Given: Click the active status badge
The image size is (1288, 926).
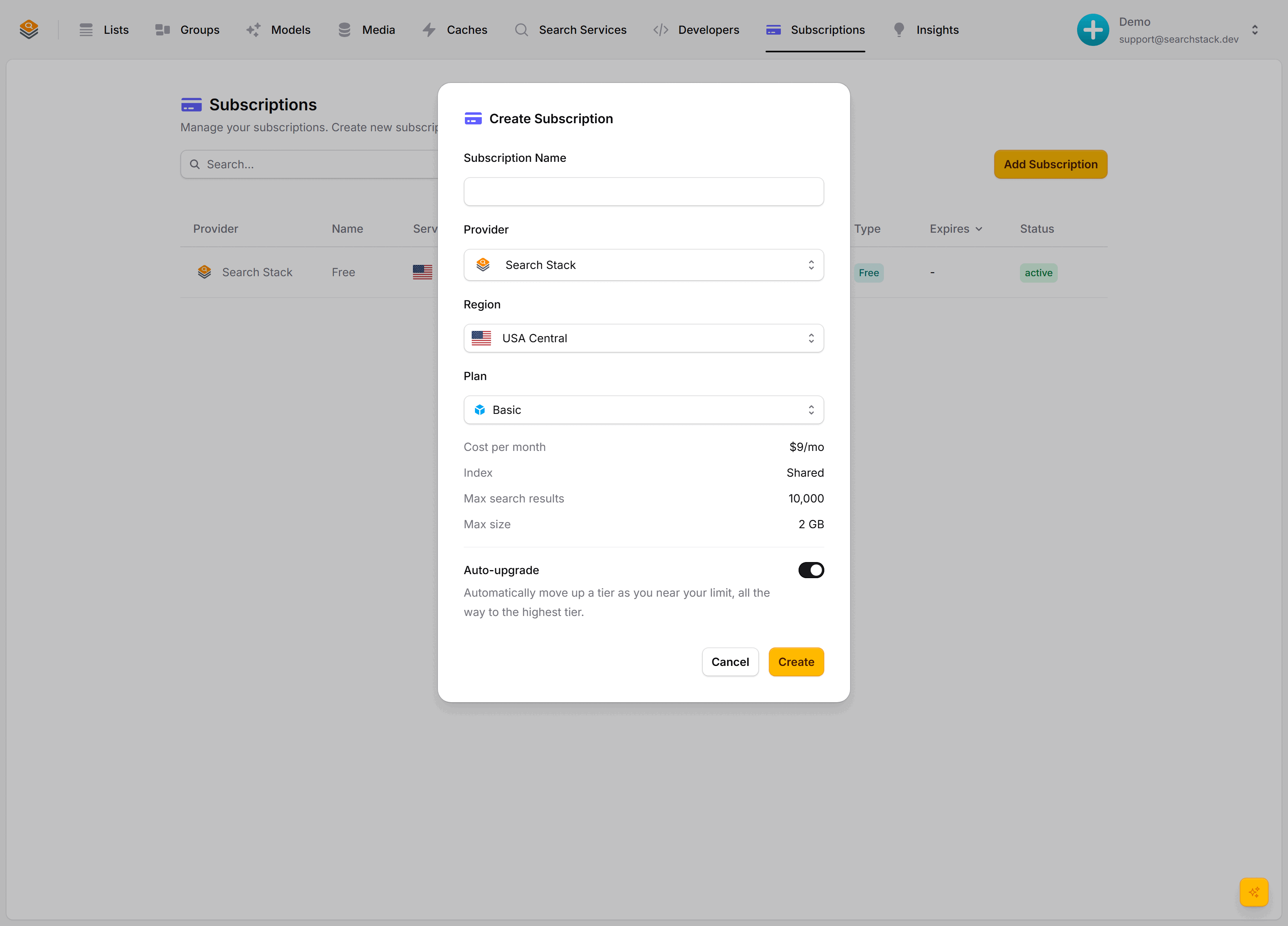Looking at the screenshot, I should tap(1038, 273).
